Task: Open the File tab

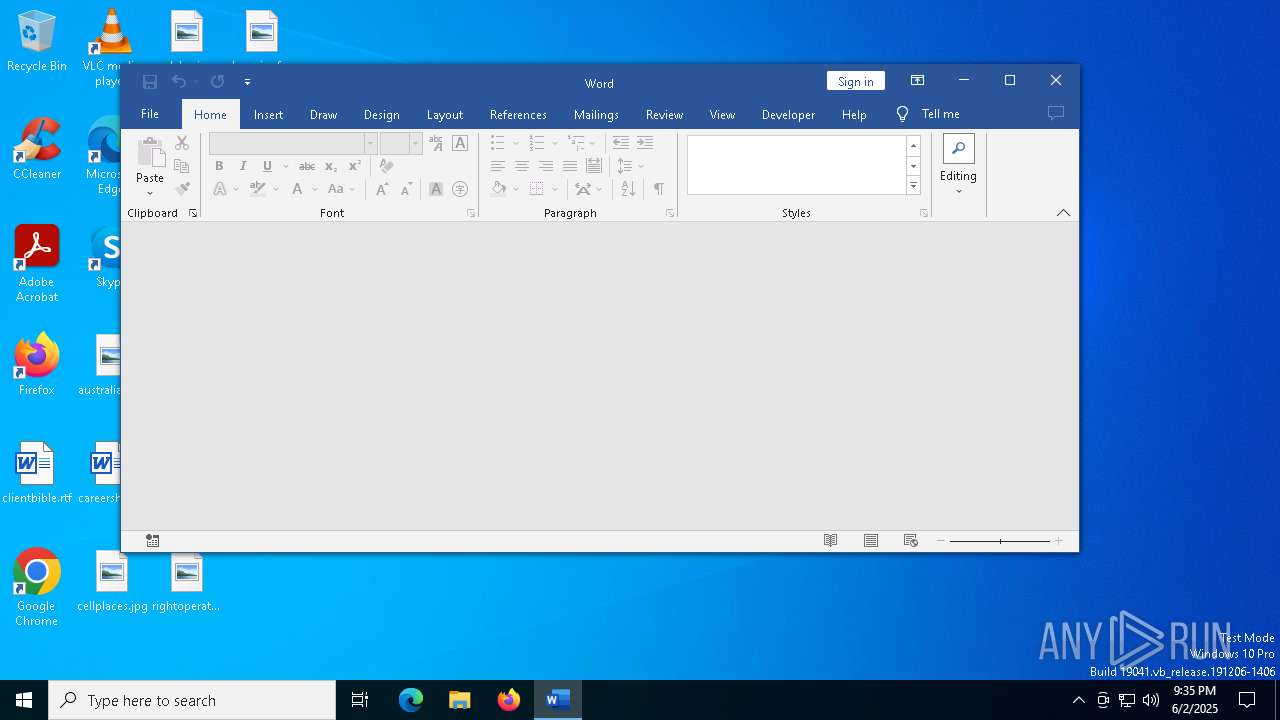Action: point(150,114)
